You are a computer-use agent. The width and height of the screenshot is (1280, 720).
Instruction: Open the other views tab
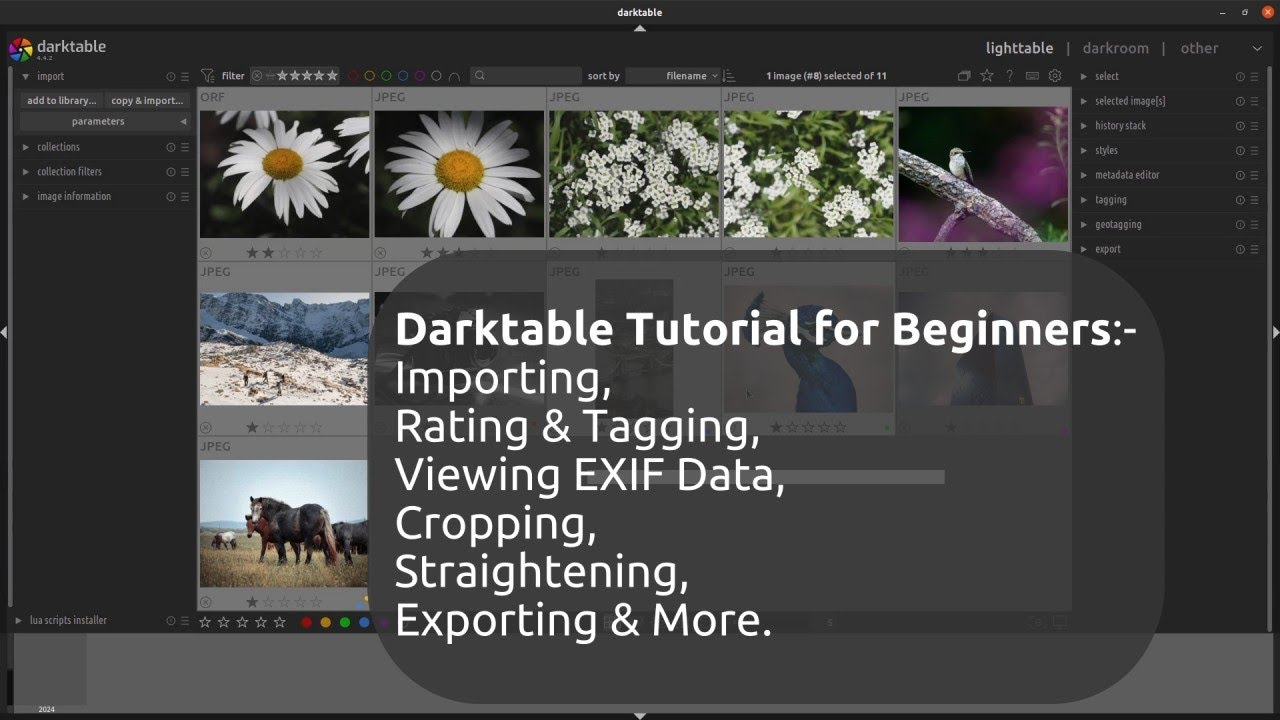coord(1199,48)
